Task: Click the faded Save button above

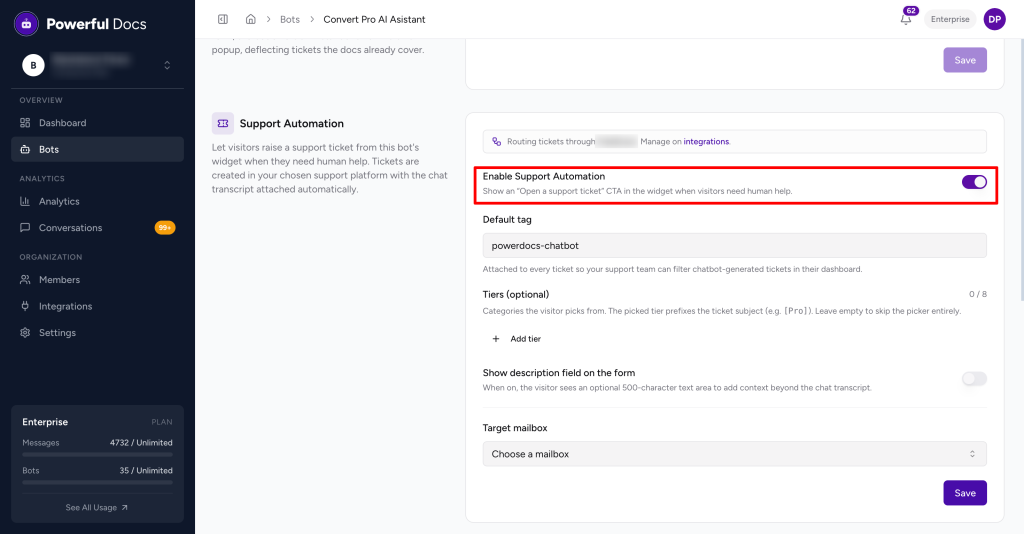Action: [x=965, y=60]
